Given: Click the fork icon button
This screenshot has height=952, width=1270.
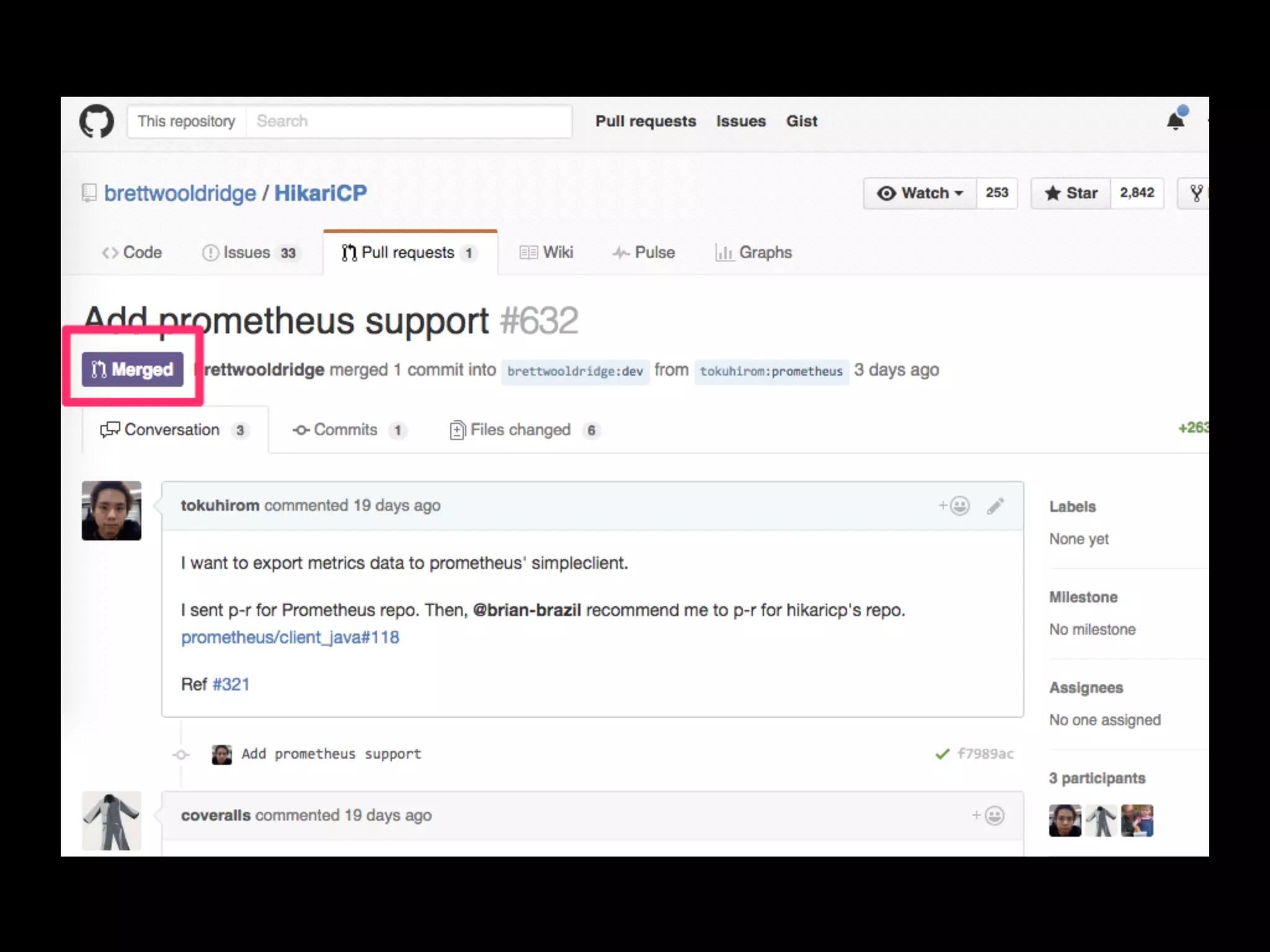Looking at the screenshot, I should [x=1196, y=193].
